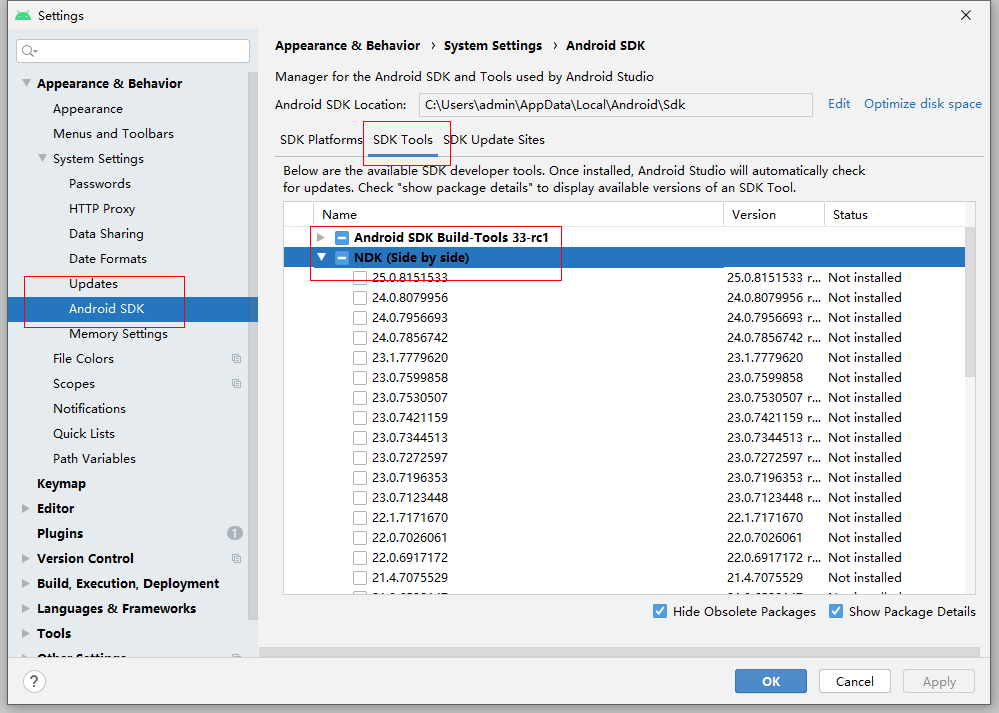
Task: Click the search magnifier icon in the settings search
Action: coord(28,51)
